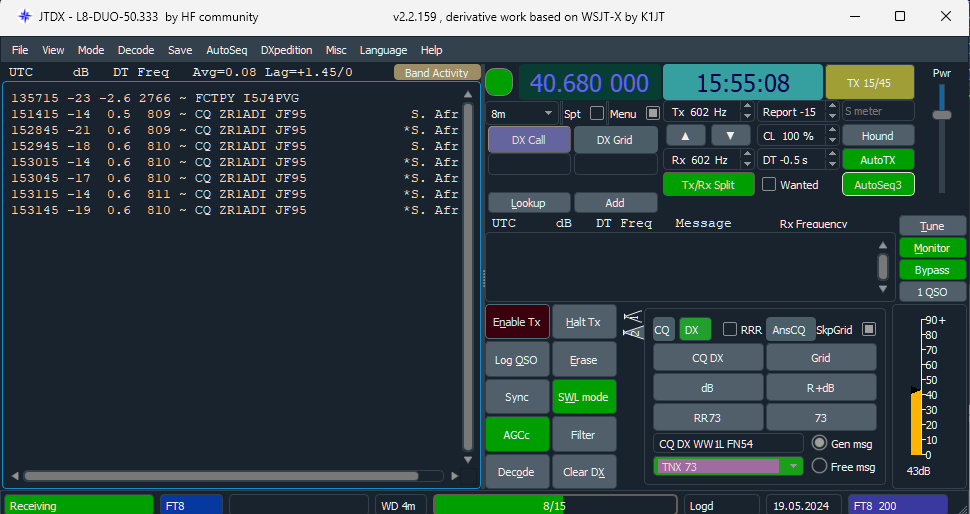Open the Language menu
Screen dimensions: 970x514
pyautogui.click(x=384, y=50)
